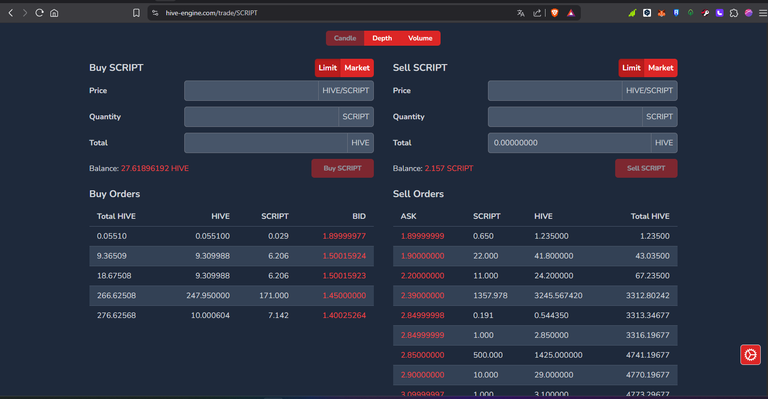This screenshot has width=768, height=399.
Task: Click the ASK column header
Action: click(x=408, y=216)
